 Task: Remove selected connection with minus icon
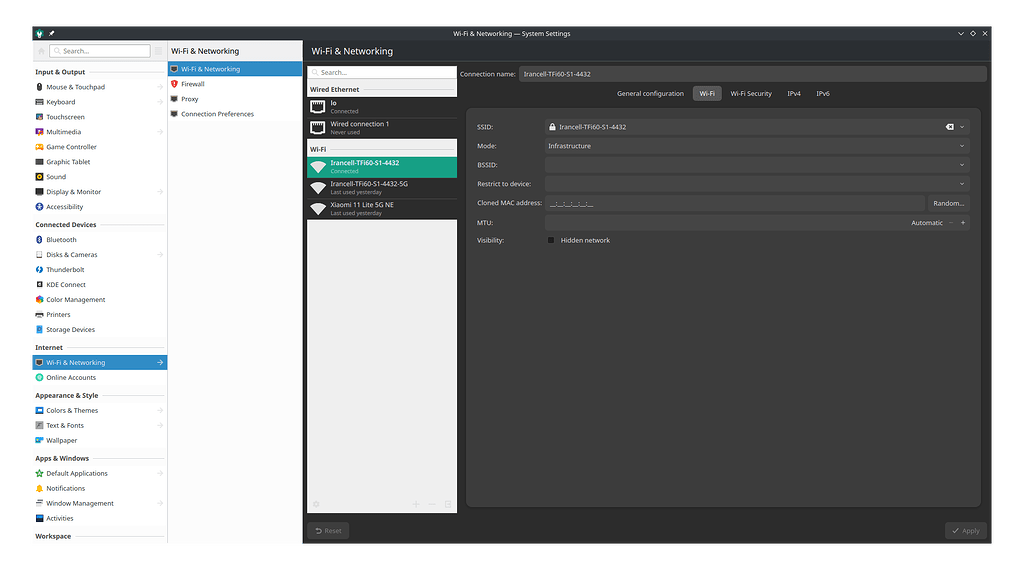432,504
